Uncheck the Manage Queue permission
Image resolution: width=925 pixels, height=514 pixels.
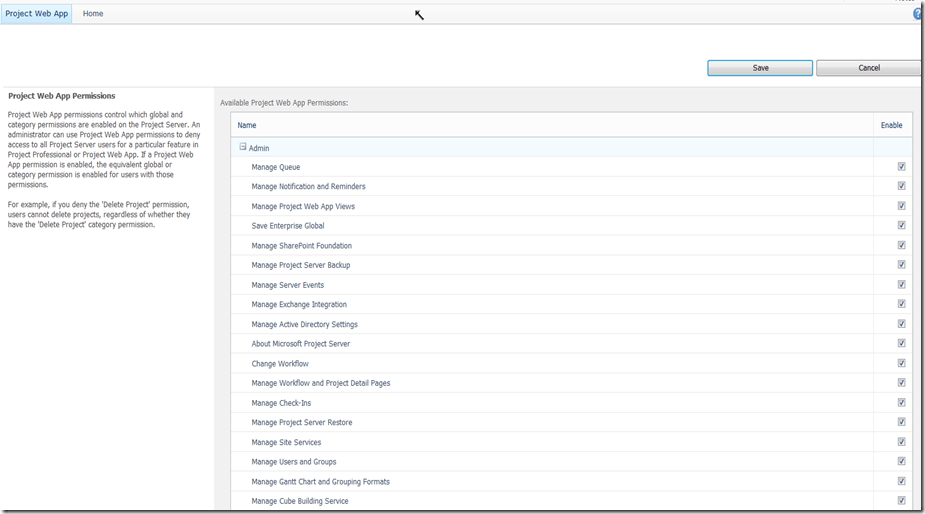[901, 167]
